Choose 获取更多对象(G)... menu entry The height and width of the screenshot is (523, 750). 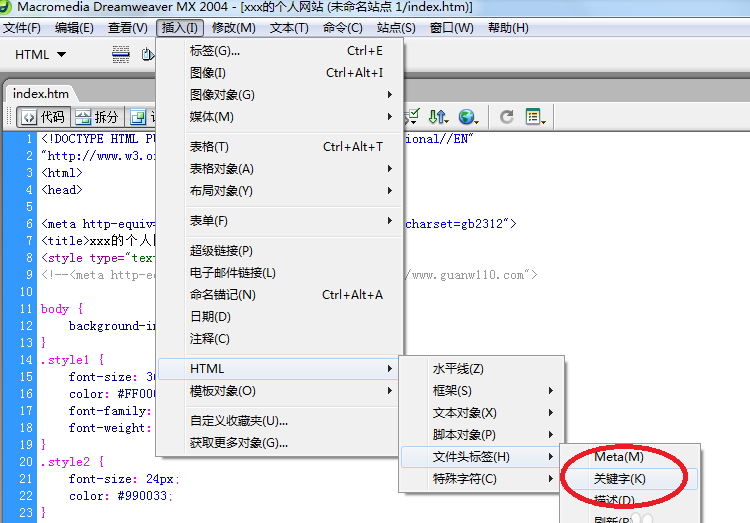click(x=278, y=443)
